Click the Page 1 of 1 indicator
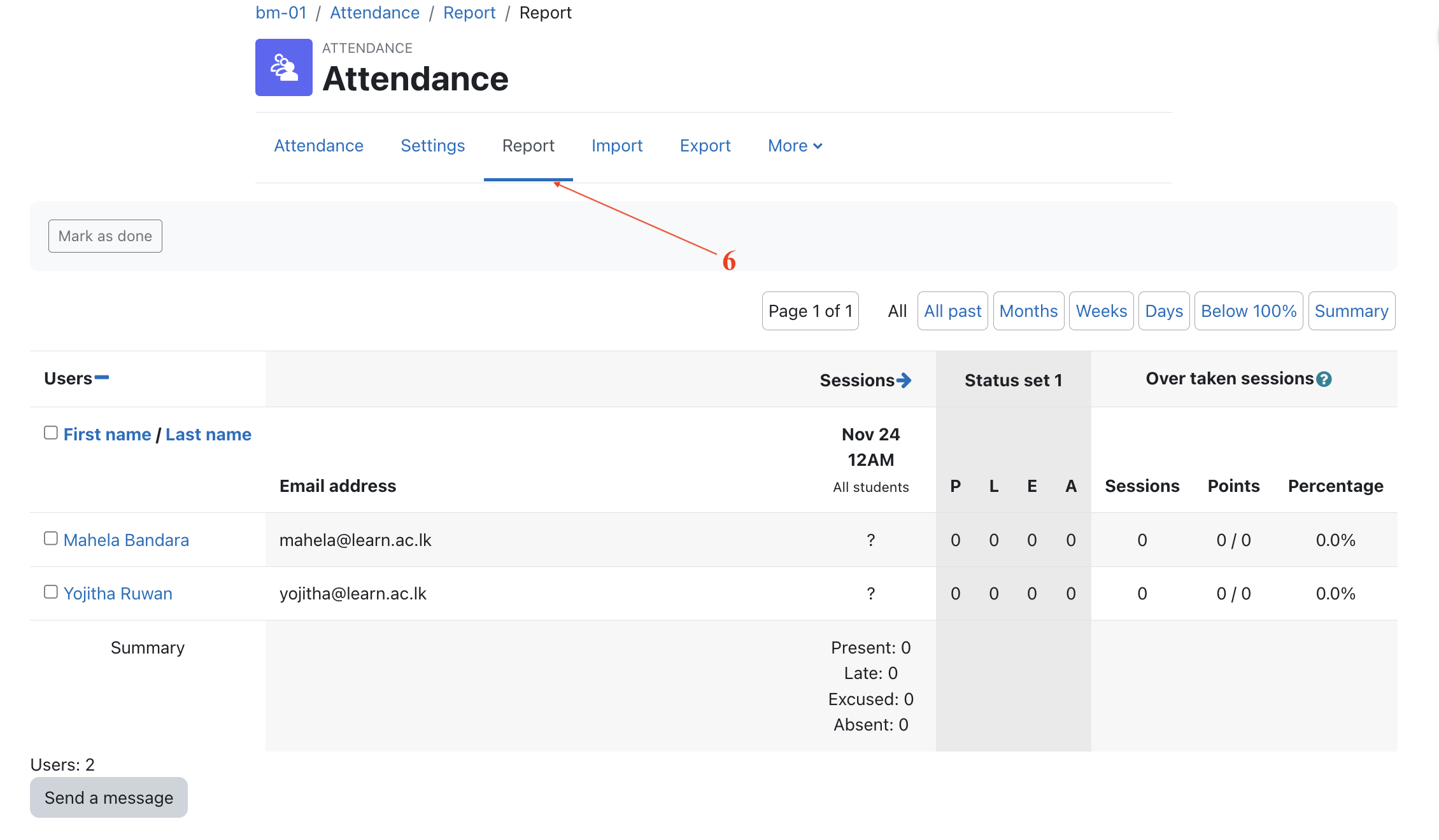This screenshot has height=840, width=1439. (810, 311)
